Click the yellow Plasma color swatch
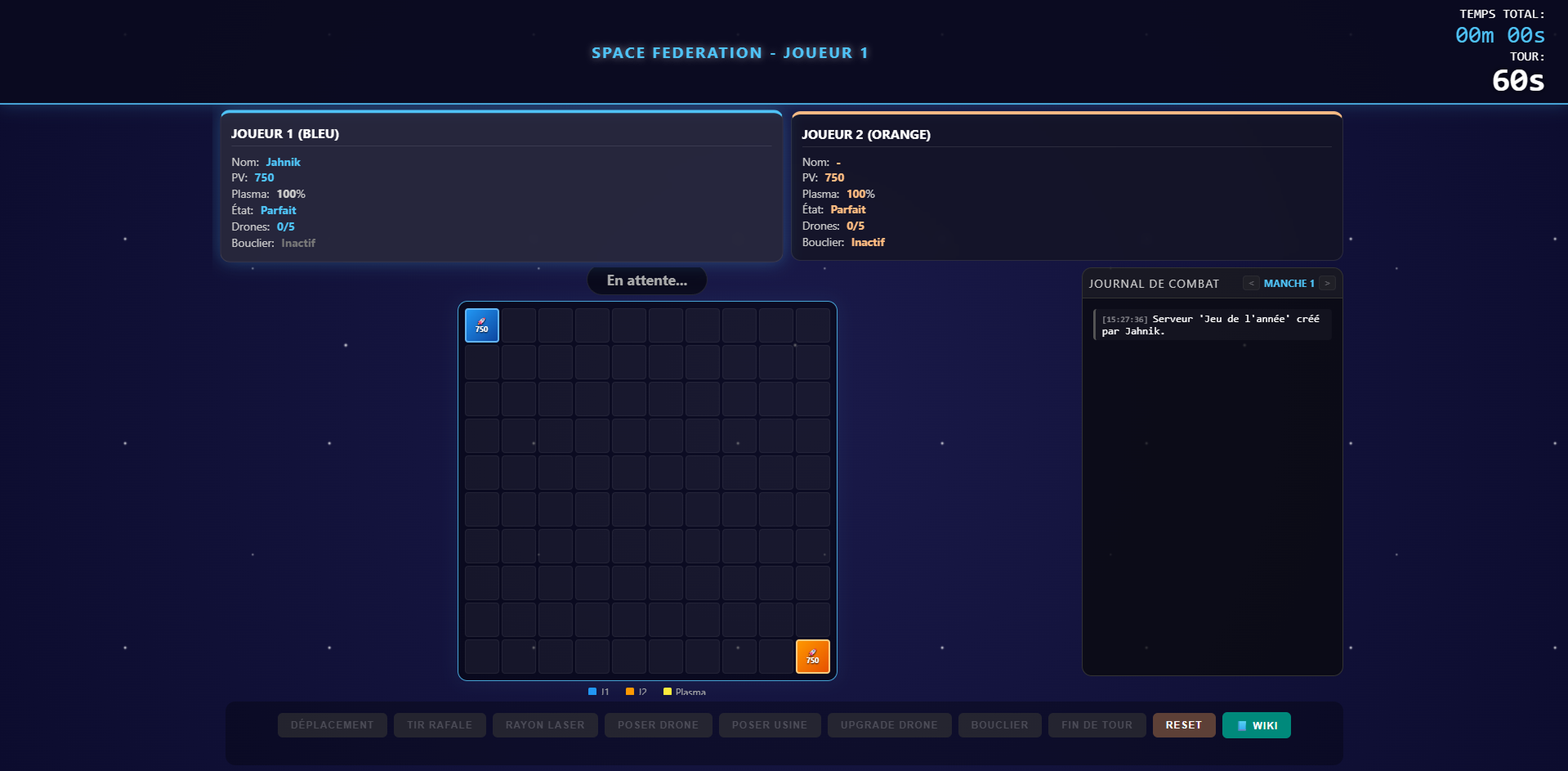The image size is (1568, 771). [668, 691]
